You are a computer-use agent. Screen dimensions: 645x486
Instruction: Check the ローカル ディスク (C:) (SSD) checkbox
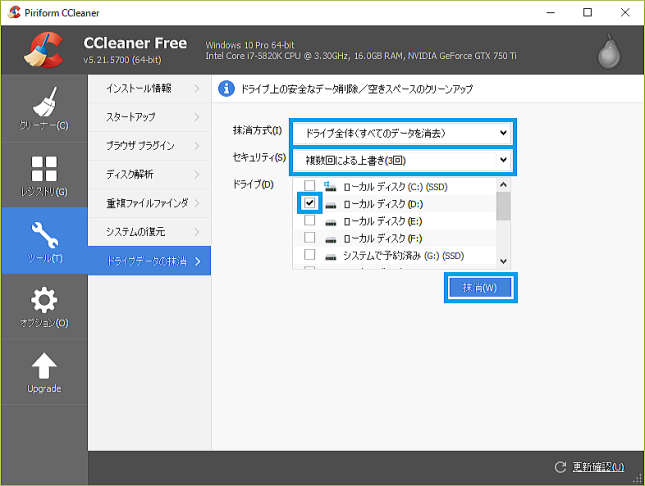tap(310, 186)
